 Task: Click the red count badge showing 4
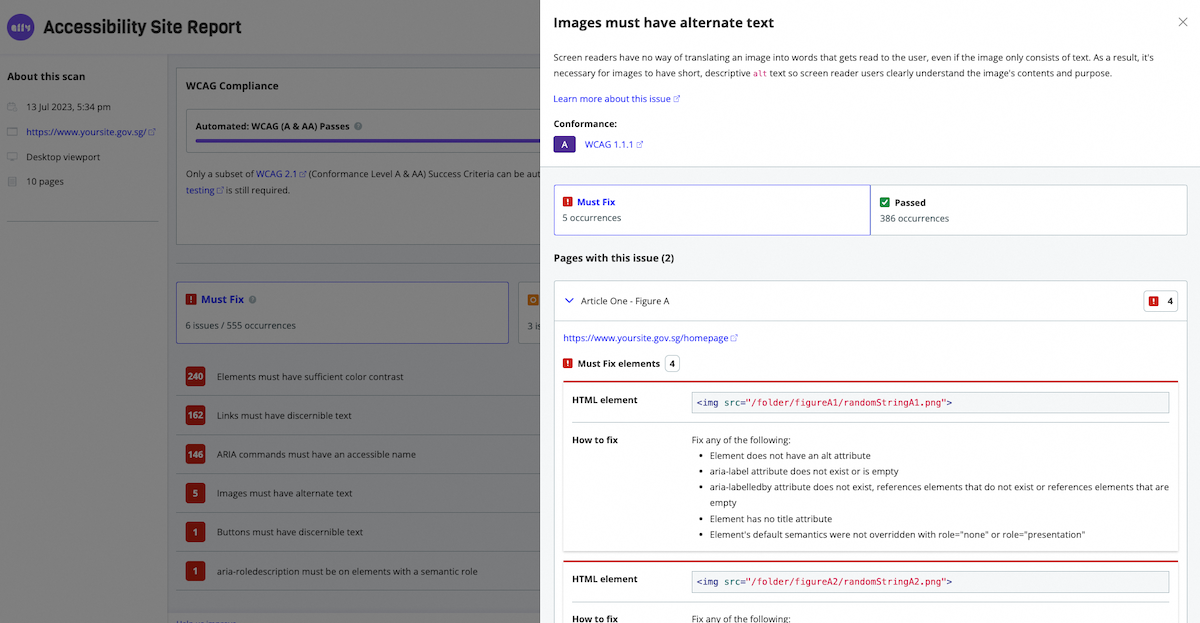coord(1161,301)
